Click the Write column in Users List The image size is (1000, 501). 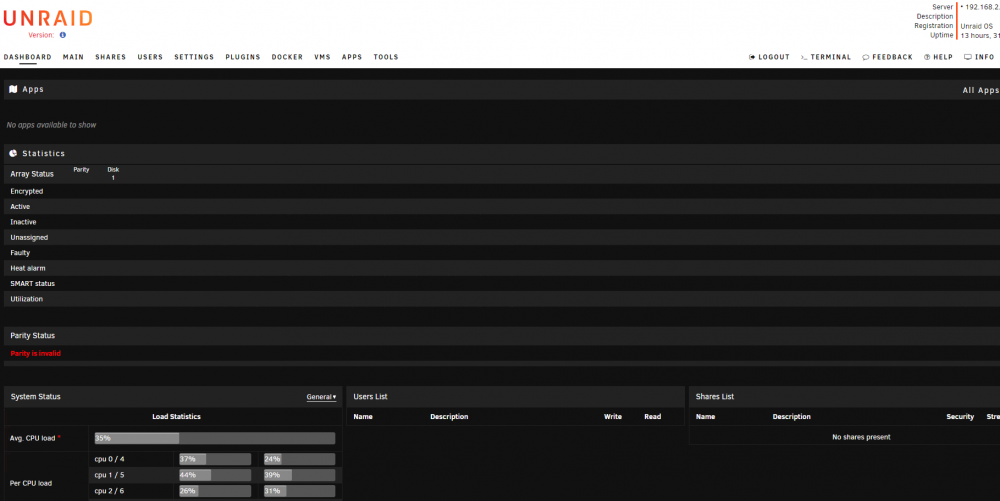[613, 416]
